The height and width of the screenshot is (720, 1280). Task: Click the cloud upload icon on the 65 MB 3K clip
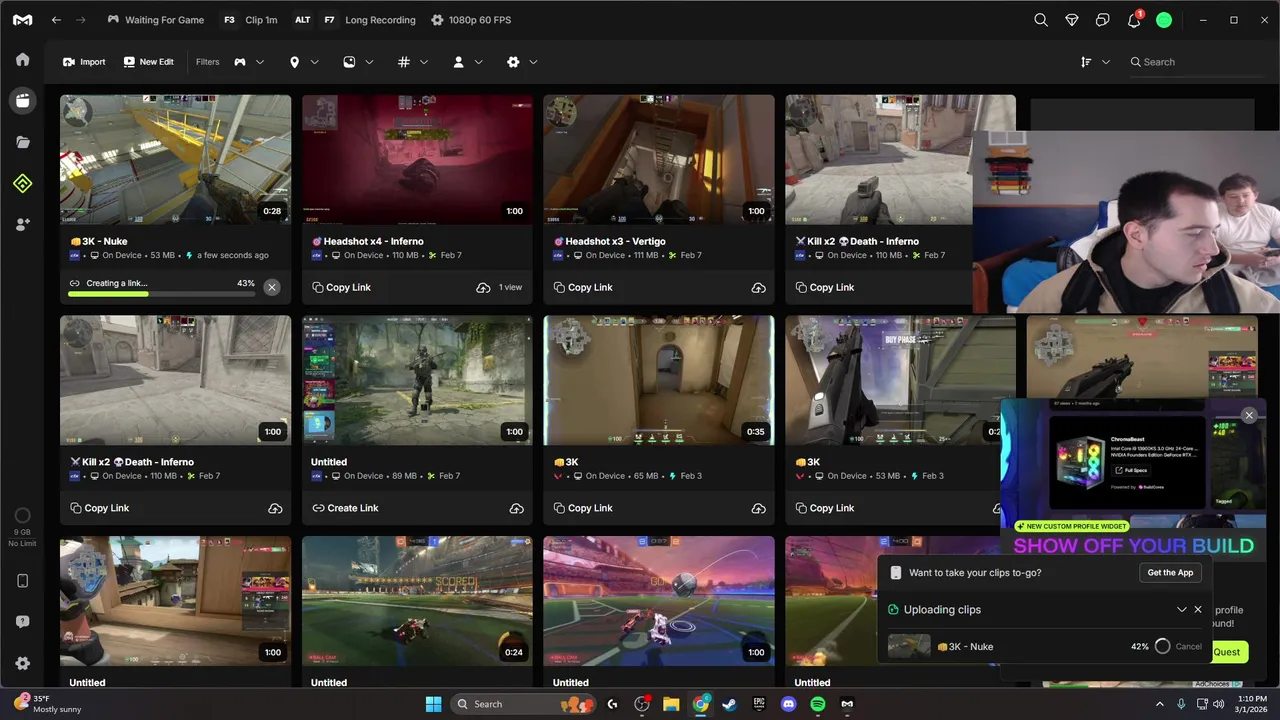pyautogui.click(x=758, y=508)
